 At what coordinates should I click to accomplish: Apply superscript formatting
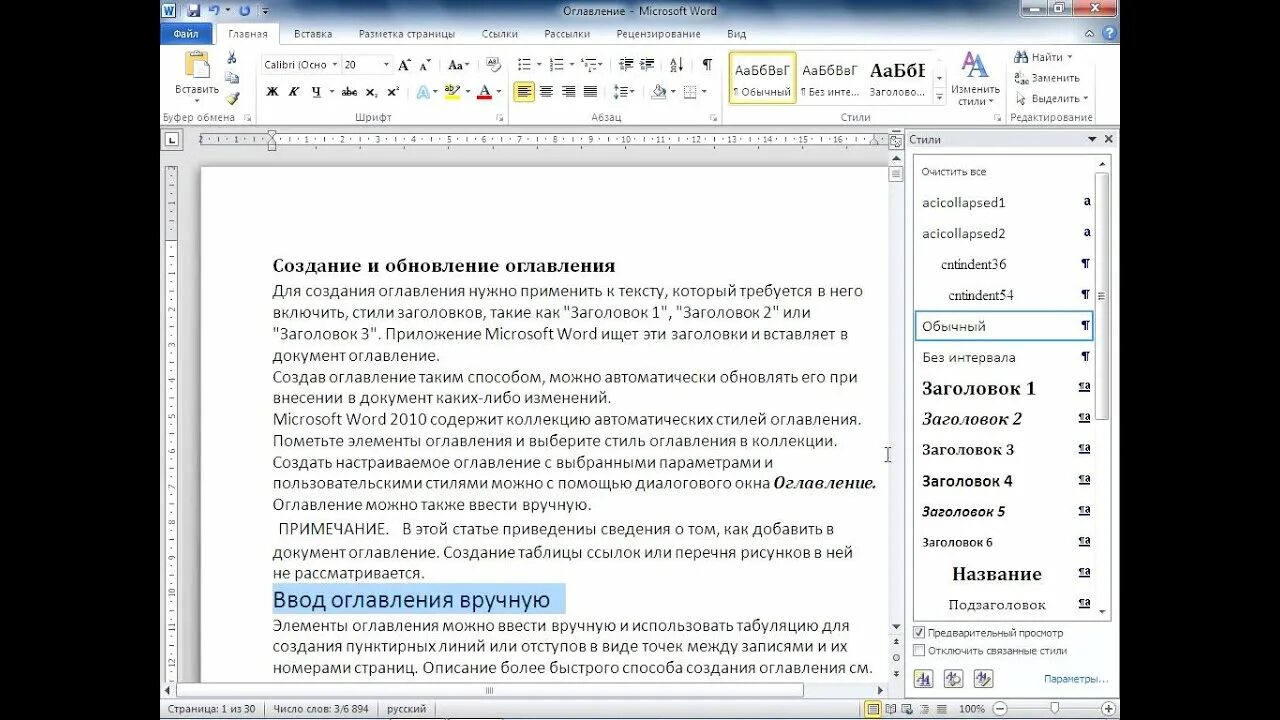click(x=393, y=92)
